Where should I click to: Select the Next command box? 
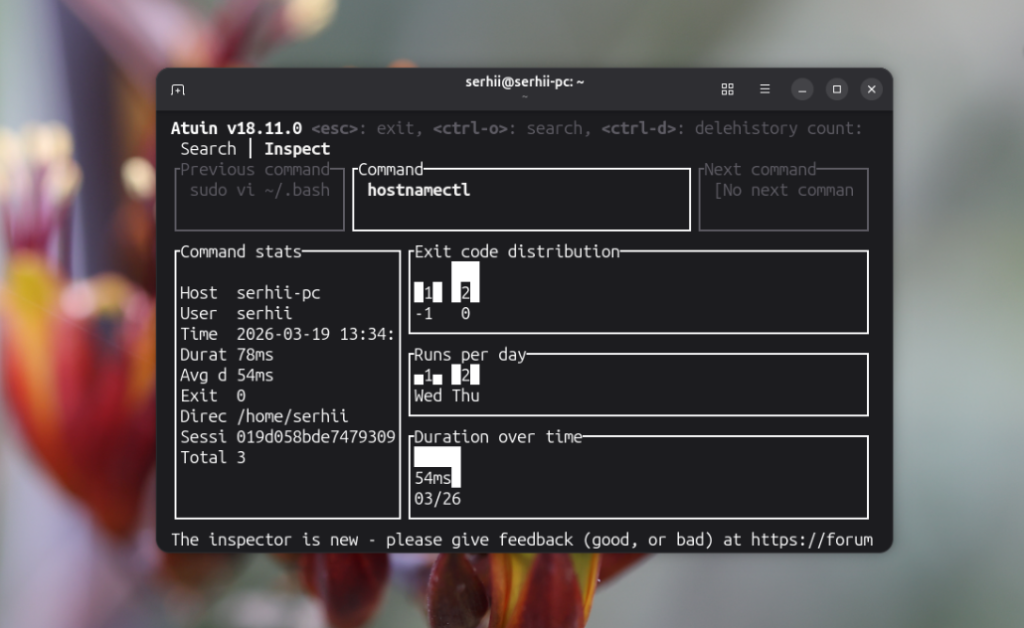(x=783, y=198)
